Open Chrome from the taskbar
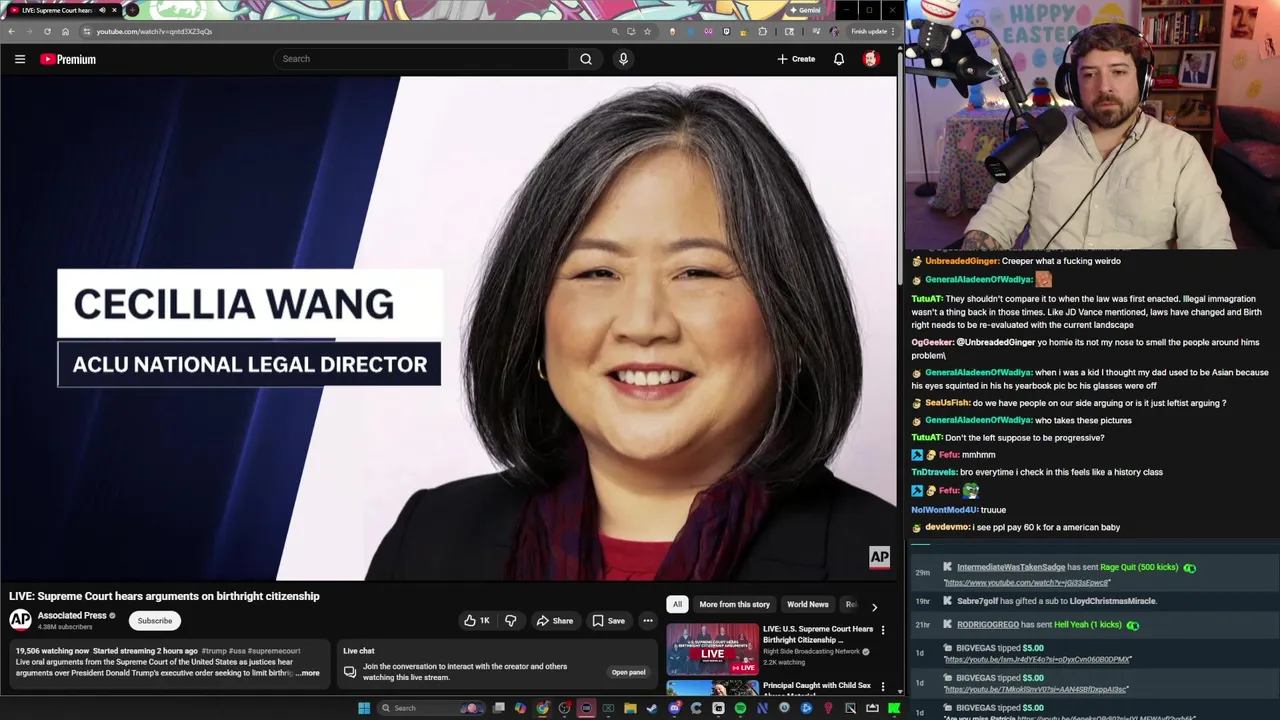Viewport: 1280px width, 720px height. point(542,708)
